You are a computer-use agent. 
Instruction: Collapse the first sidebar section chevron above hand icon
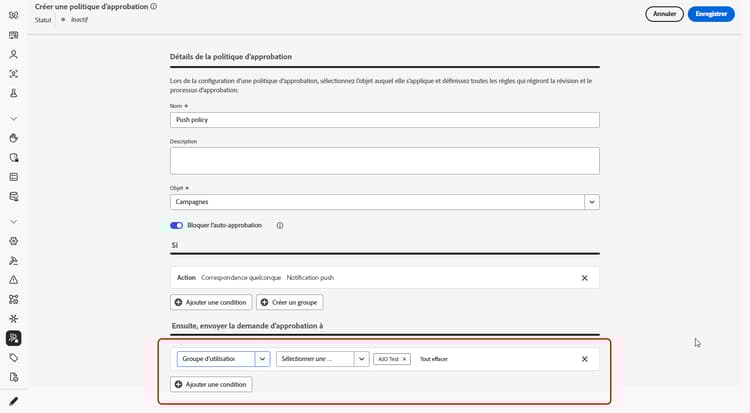pos(13,119)
